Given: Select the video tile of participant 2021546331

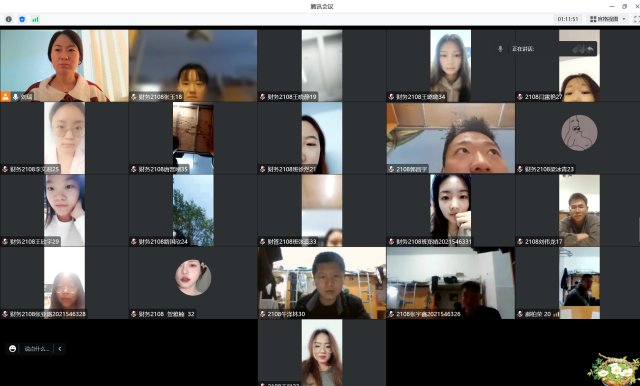Looking at the screenshot, I should [x=451, y=210].
